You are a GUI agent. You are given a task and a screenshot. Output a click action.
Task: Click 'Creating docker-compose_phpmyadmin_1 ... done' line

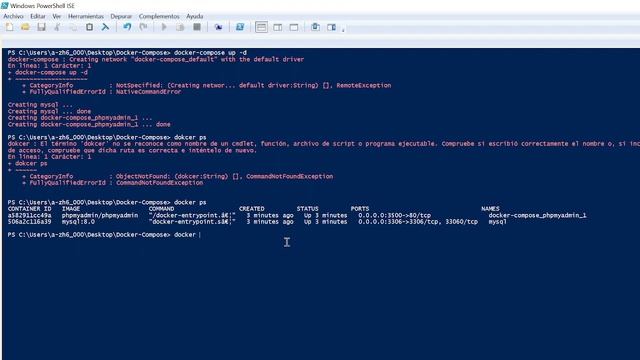click(89, 124)
